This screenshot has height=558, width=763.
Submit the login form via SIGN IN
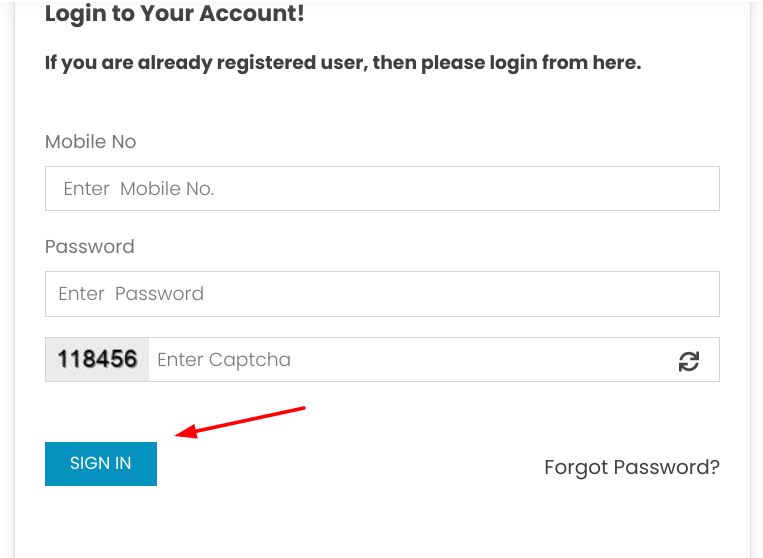[x=101, y=464]
